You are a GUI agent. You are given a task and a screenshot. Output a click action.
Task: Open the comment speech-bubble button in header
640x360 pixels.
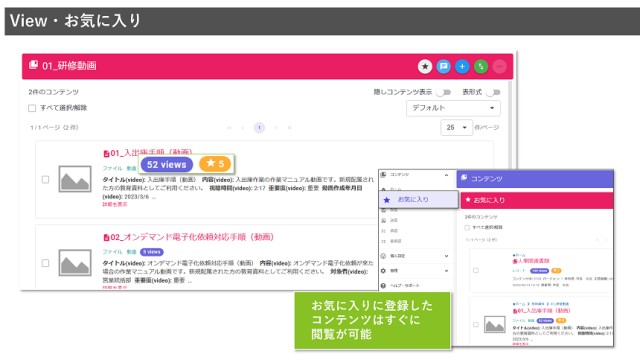443,67
